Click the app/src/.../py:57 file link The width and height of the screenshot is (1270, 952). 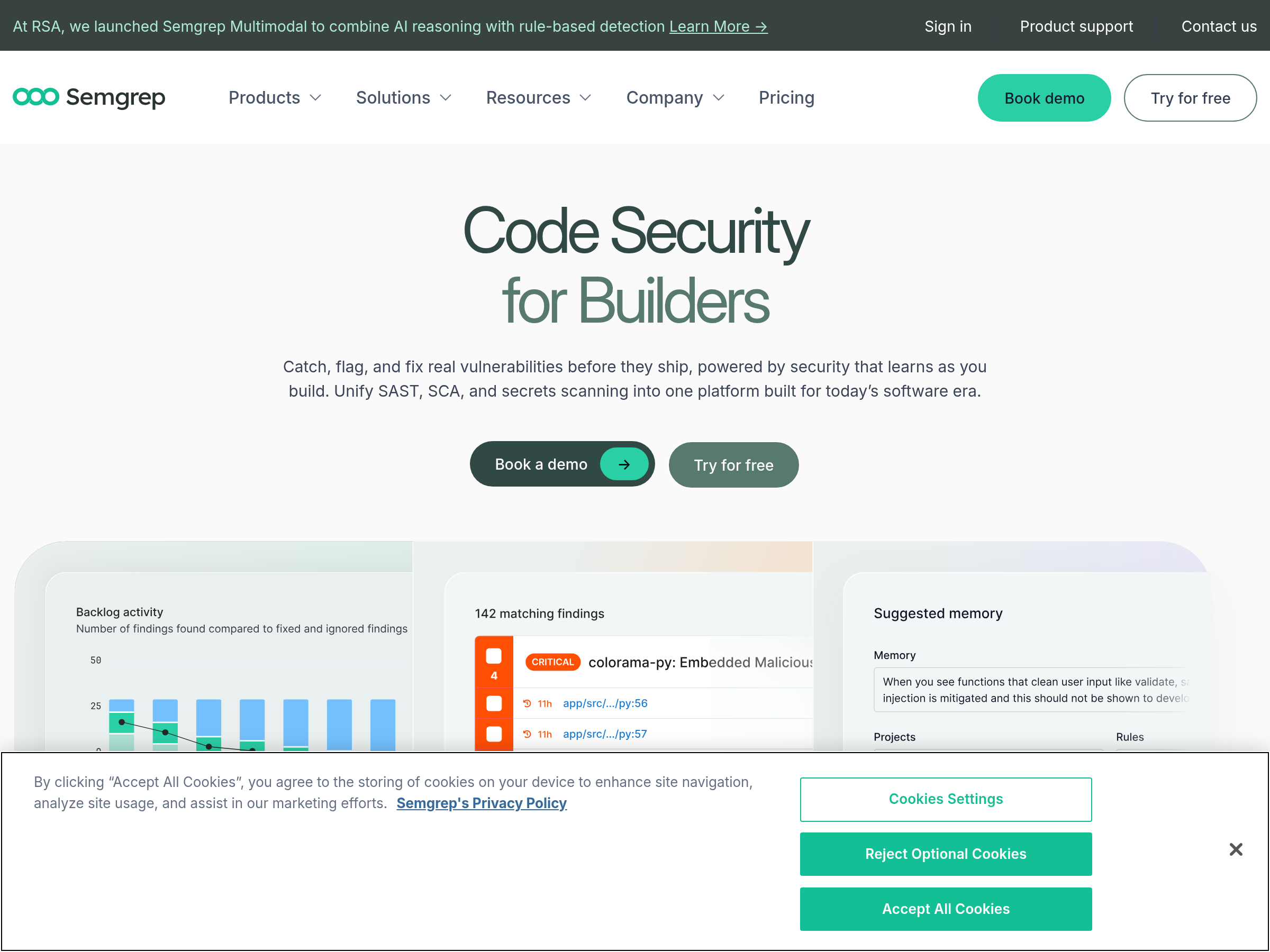(x=604, y=734)
